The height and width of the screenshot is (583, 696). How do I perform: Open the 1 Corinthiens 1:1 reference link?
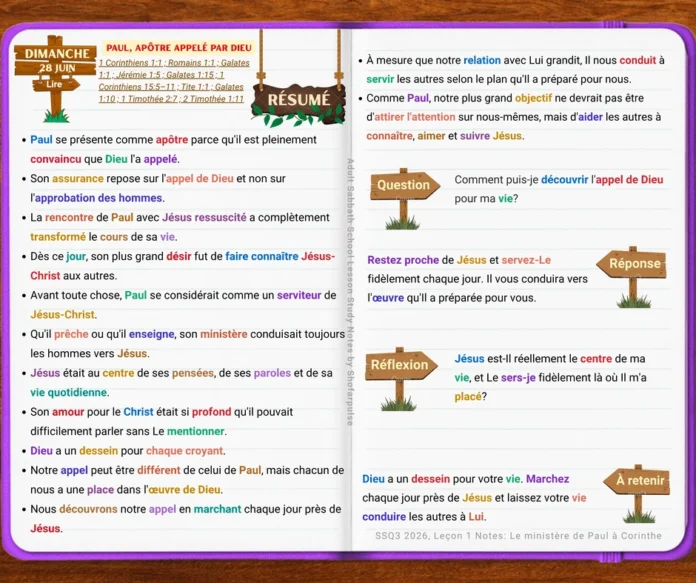pyautogui.click(x=130, y=63)
